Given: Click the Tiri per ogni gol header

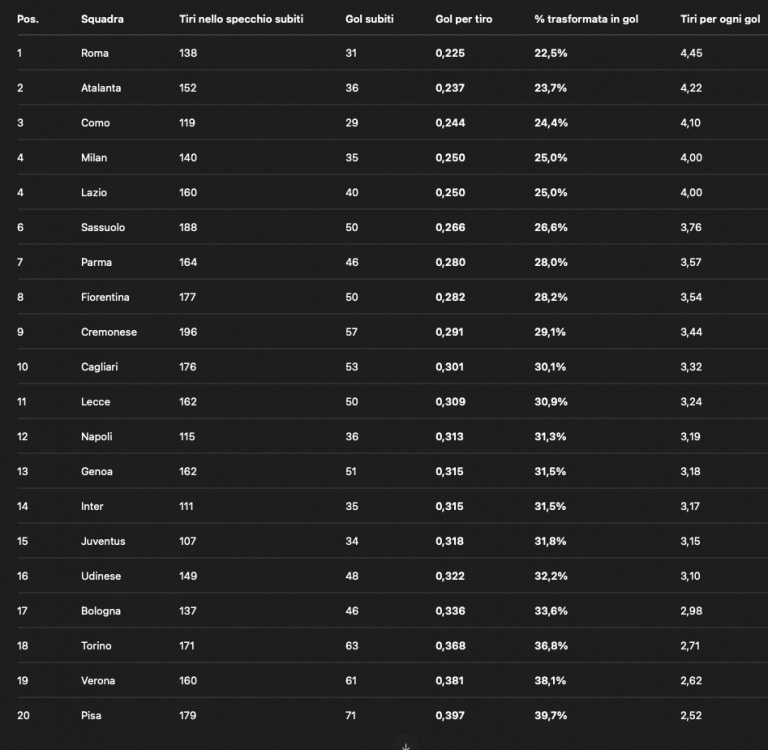Looking at the screenshot, I should click(720, 19).
